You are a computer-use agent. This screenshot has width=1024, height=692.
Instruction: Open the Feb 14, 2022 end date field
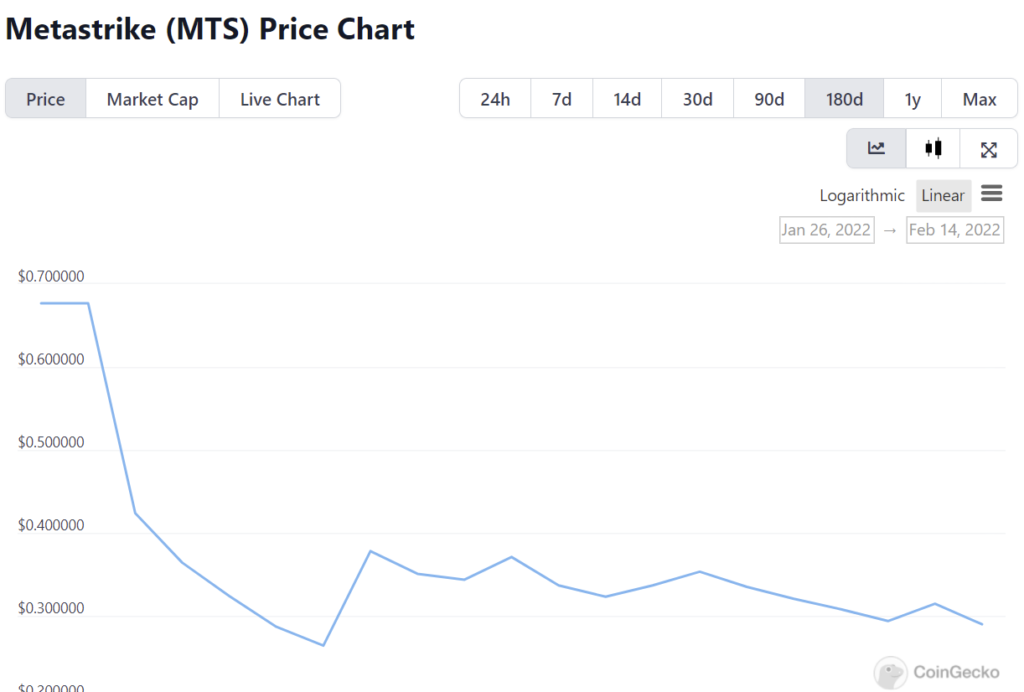[954, 230]
